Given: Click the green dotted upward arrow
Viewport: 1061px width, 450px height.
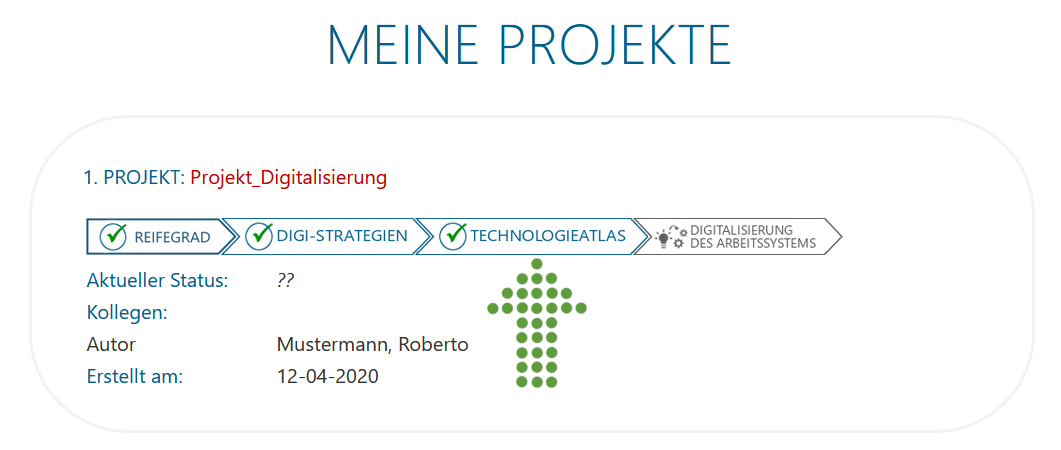Looking at the screenshot, I should (x=537, y=323).
